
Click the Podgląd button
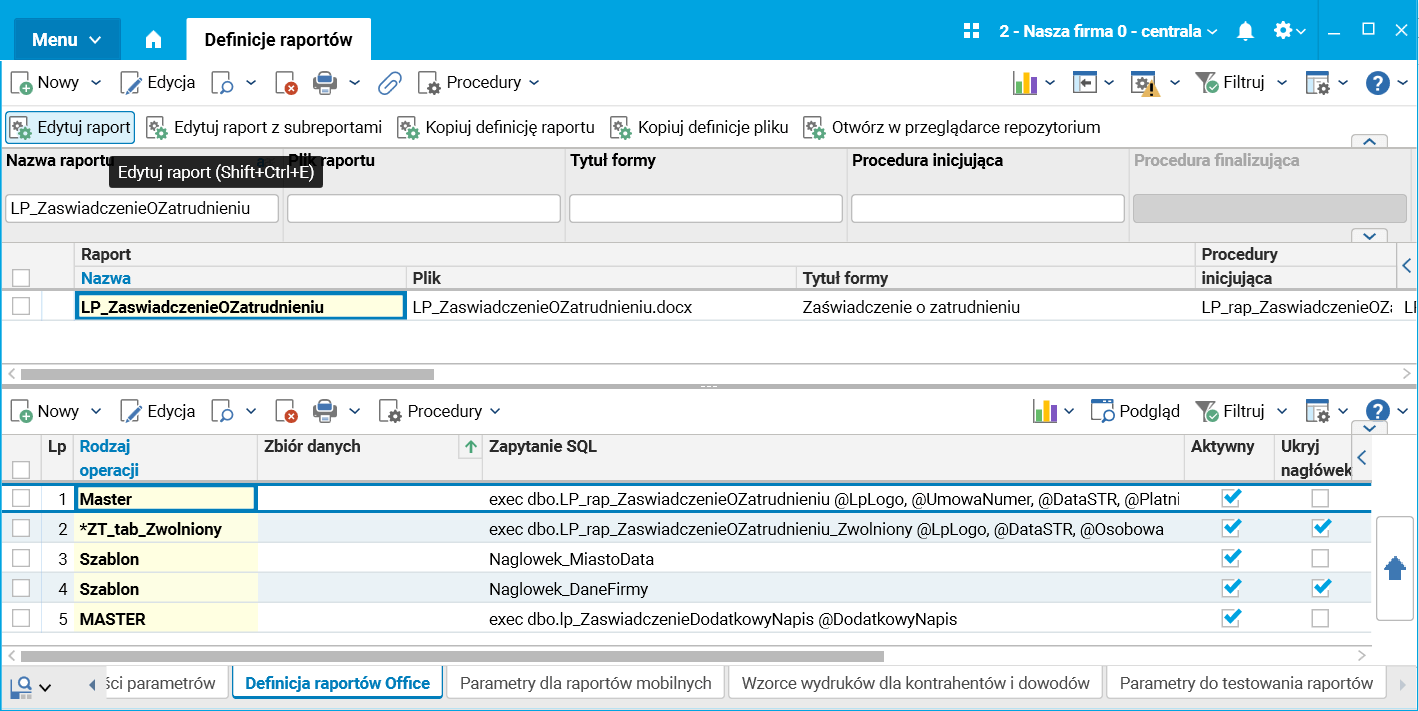(1135, 411)
